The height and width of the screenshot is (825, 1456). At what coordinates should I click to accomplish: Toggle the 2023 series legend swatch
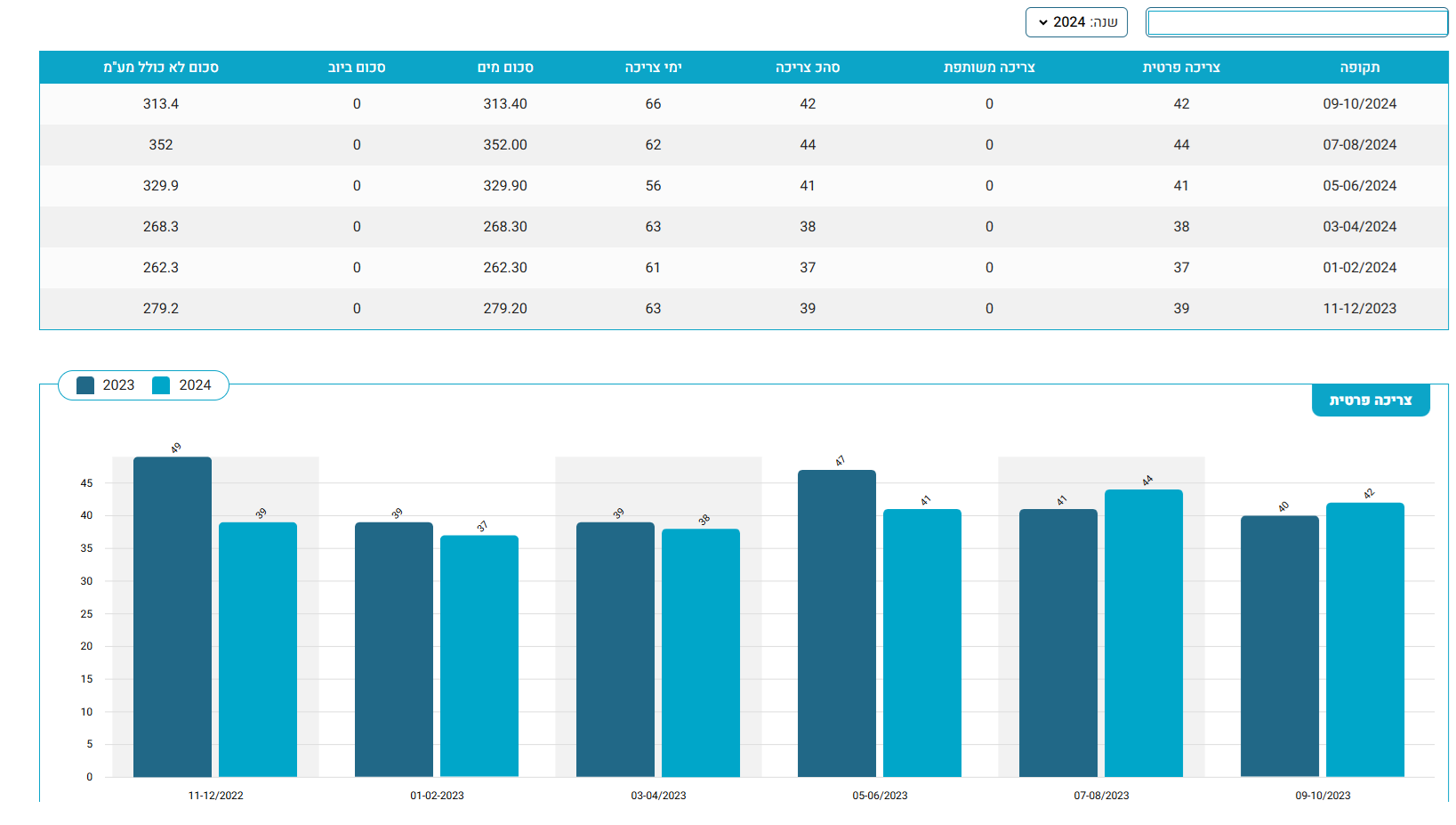[86, 385]
